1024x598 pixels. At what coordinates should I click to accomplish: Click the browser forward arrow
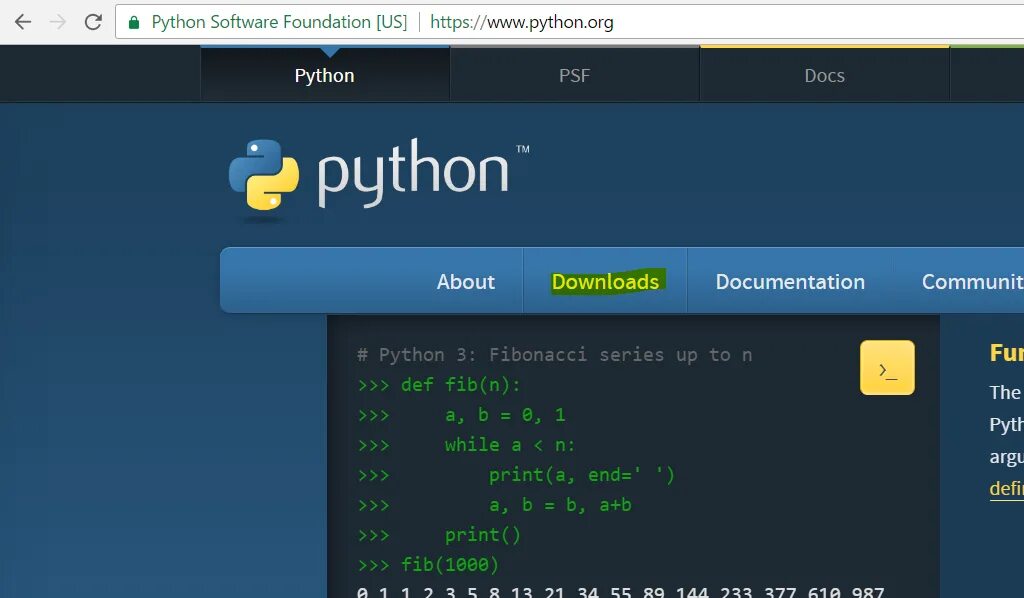pos(58,22)
